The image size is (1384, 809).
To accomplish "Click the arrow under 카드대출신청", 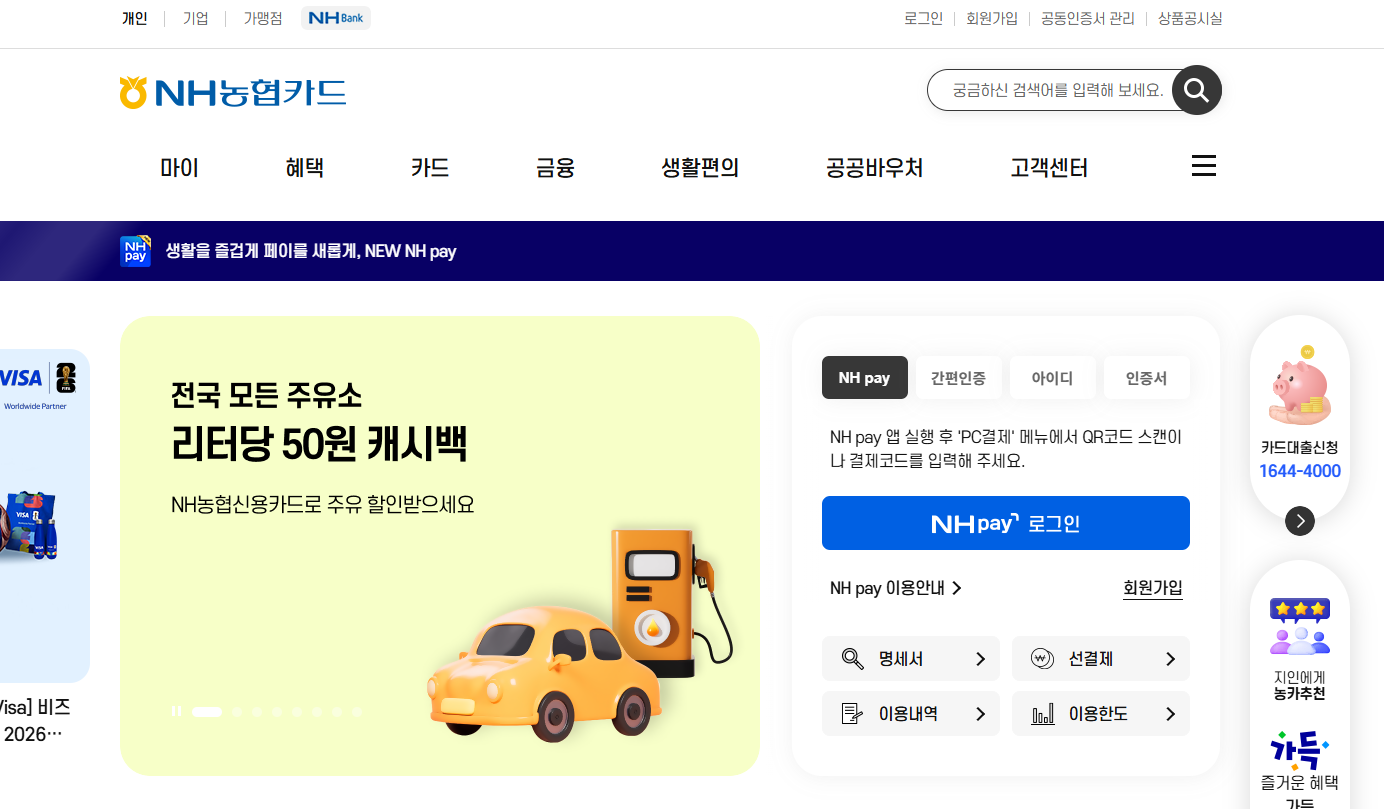I will point(1300,521).
